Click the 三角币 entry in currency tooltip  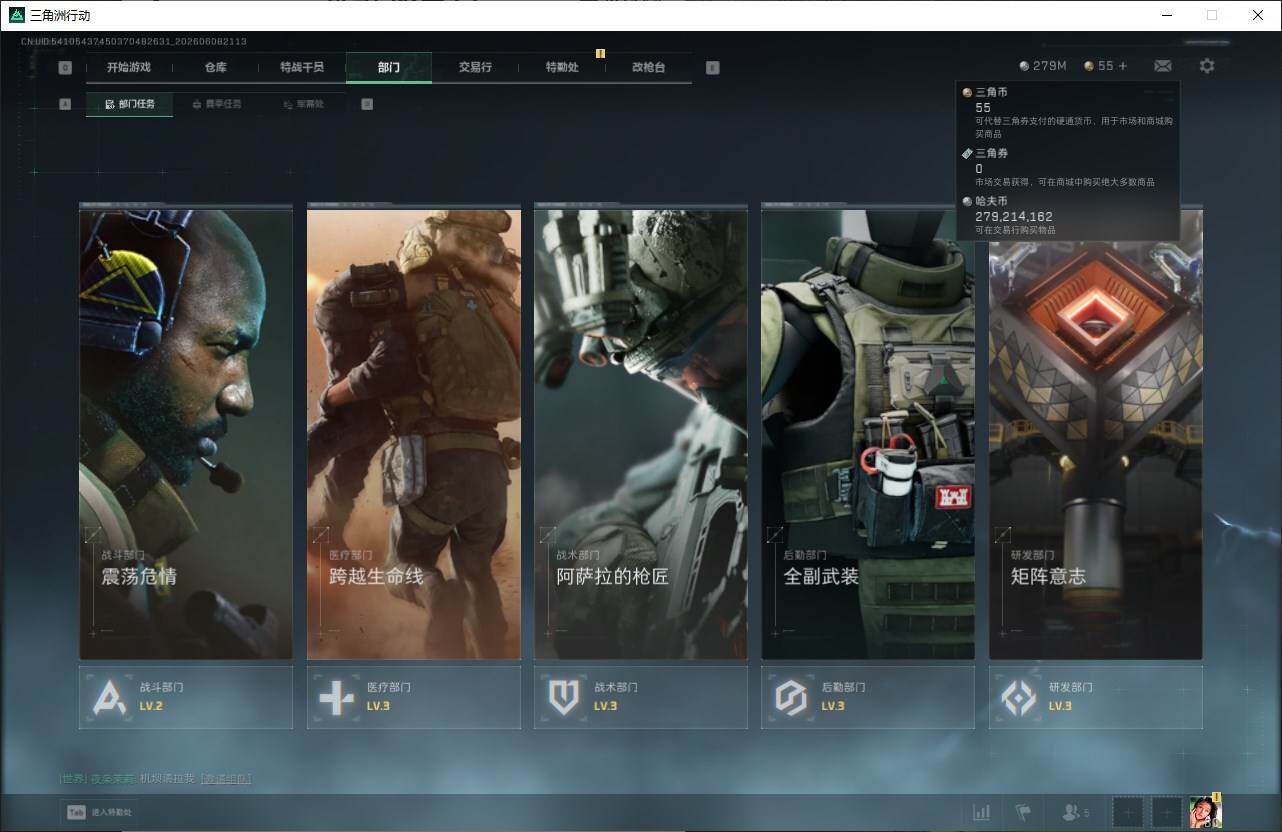(x=1068, y=112)
